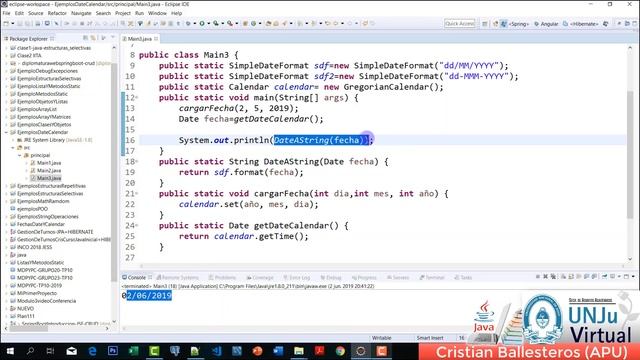Image resolution: width=640 pixels, height=360 pixels.
Task: Open Microsoft Edge from the taskbar
Action: click(x=92, y=351)
